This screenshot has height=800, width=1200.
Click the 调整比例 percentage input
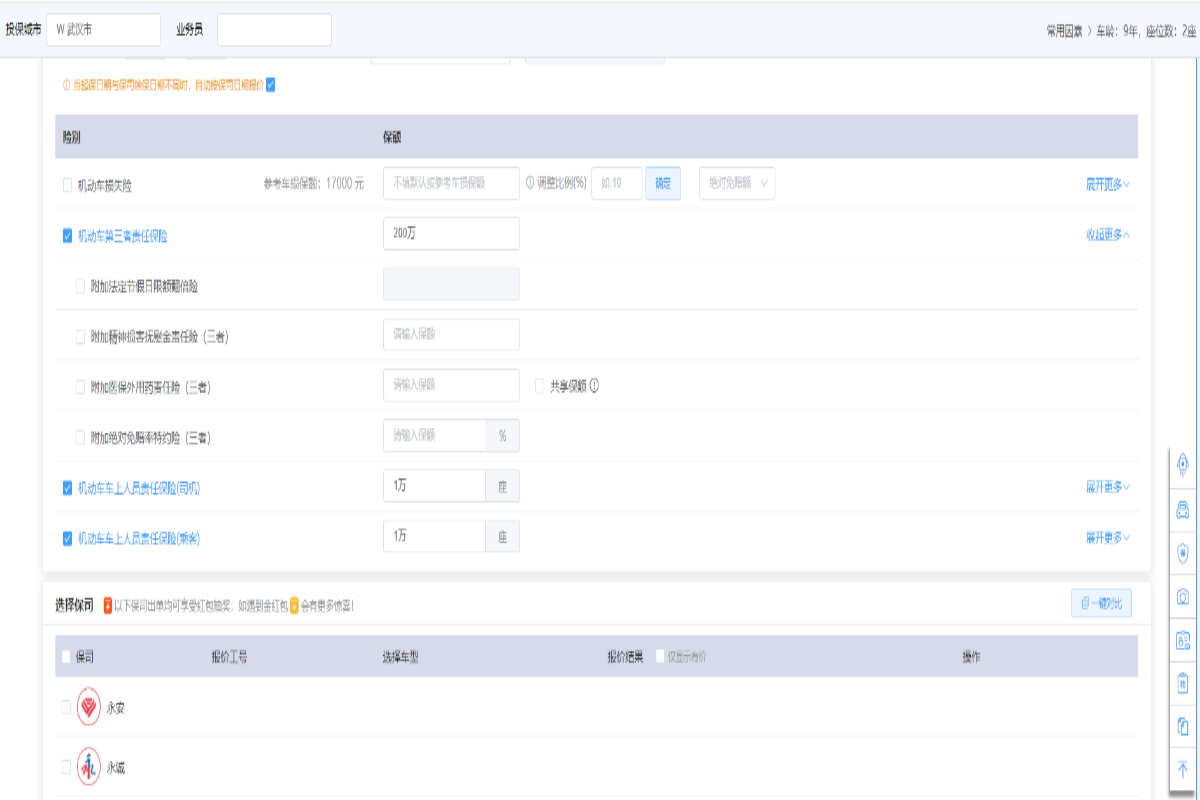coord(617,183)
